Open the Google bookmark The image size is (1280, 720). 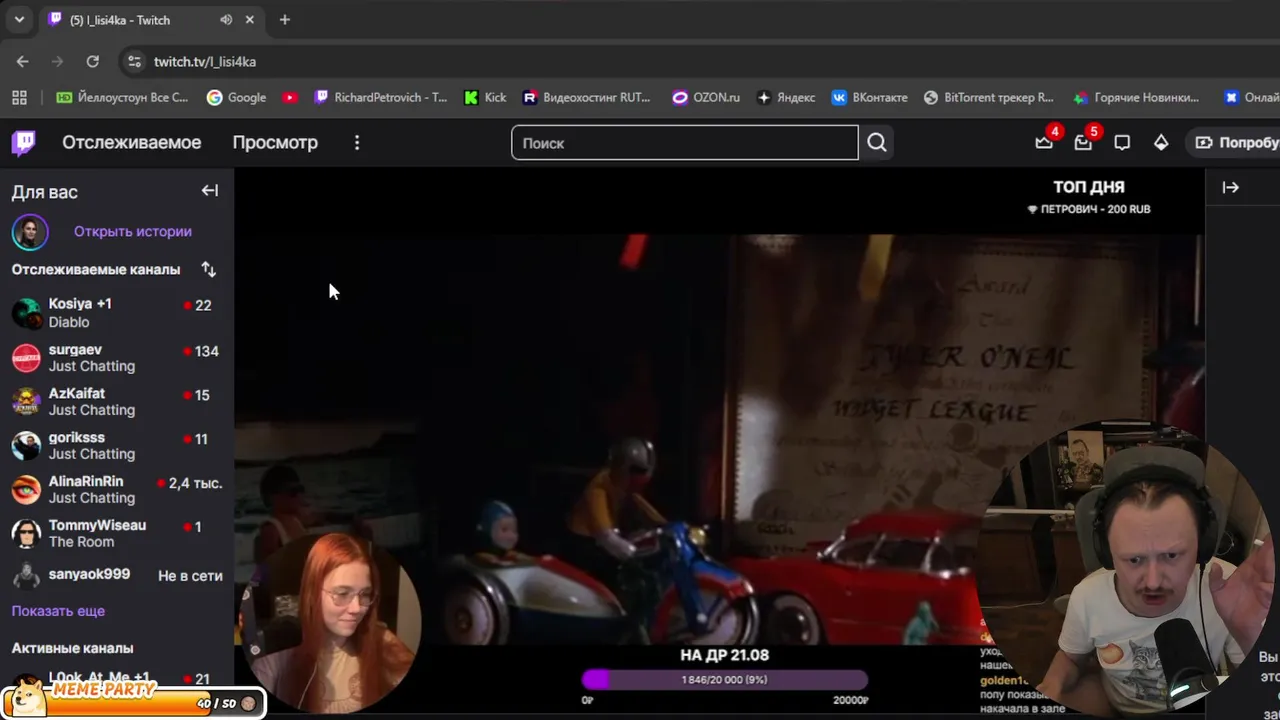pos(236,97)
